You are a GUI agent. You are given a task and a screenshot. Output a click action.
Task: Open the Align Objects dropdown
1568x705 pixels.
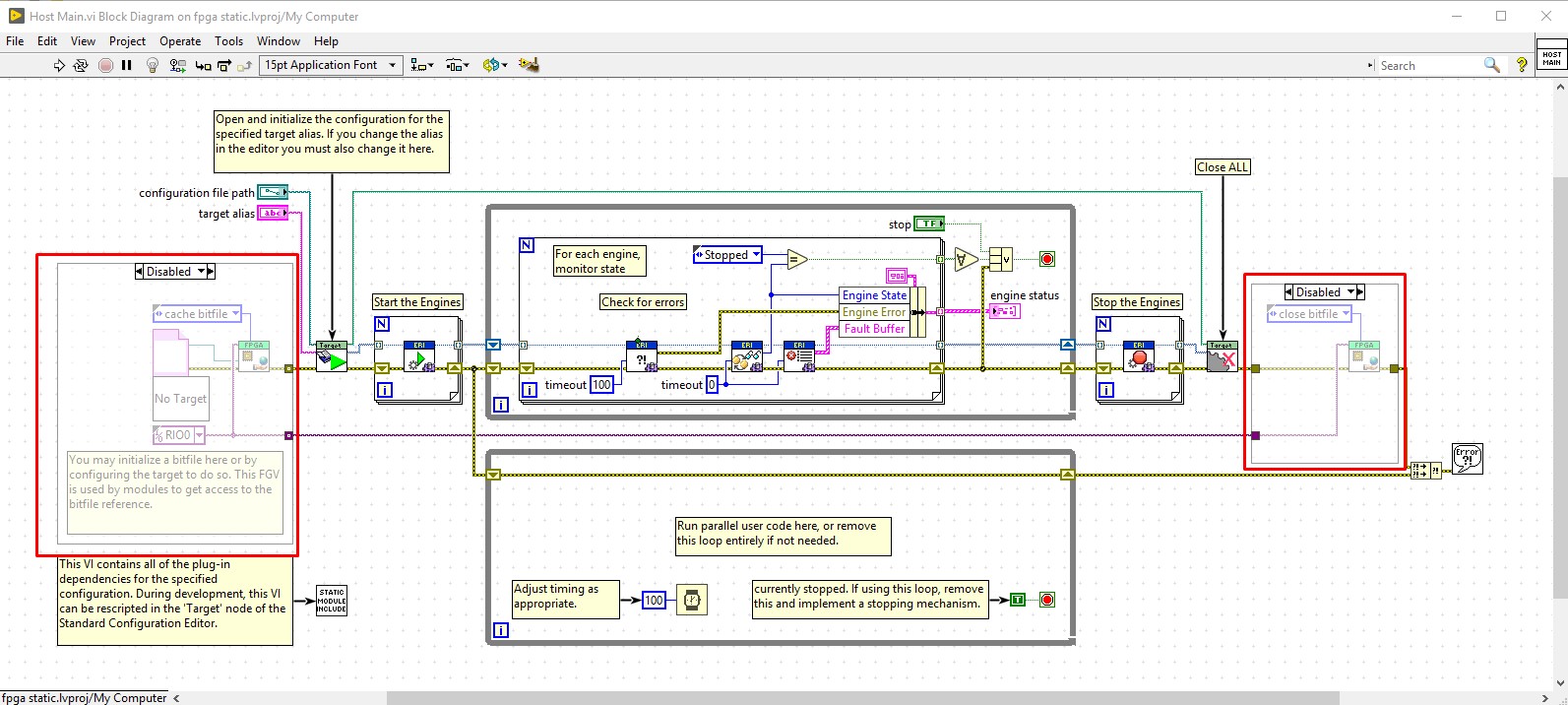coord(422,65)
